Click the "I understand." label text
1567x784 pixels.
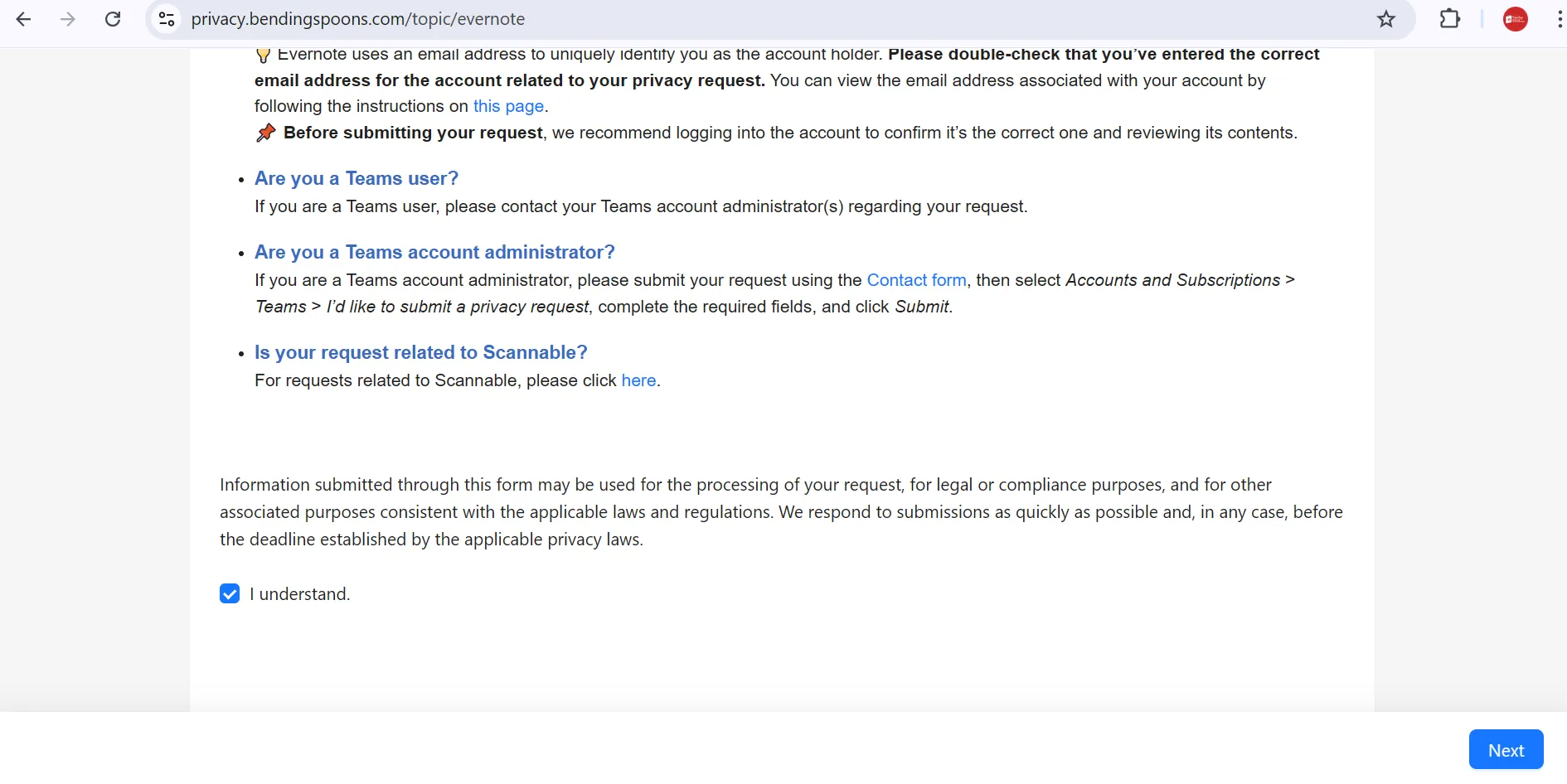pyautogui.click(x=300, y=594)
